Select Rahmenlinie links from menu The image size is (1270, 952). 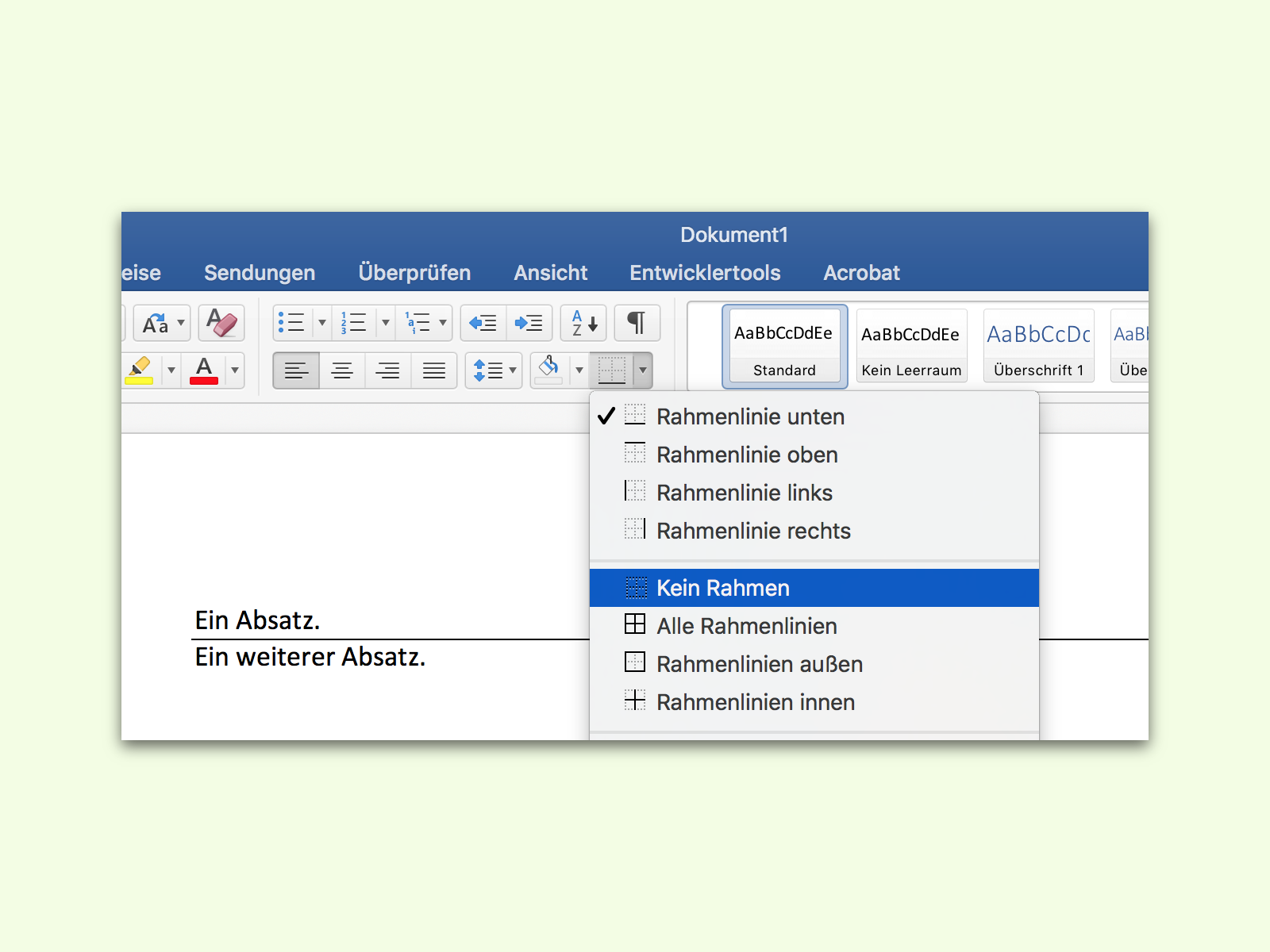pos(814,493)
